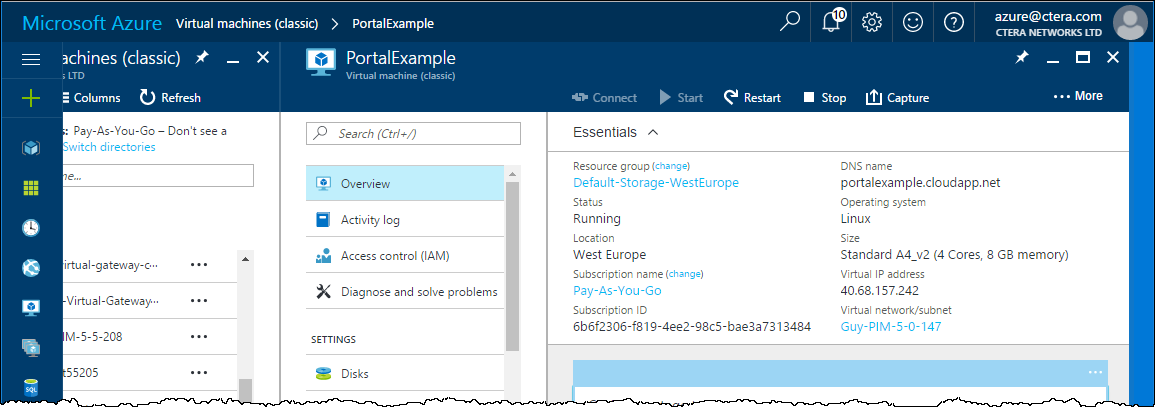Open ellipsis menu for IM-5-5-208 row
1155x407 pixels.
click(x=199, y=336)
